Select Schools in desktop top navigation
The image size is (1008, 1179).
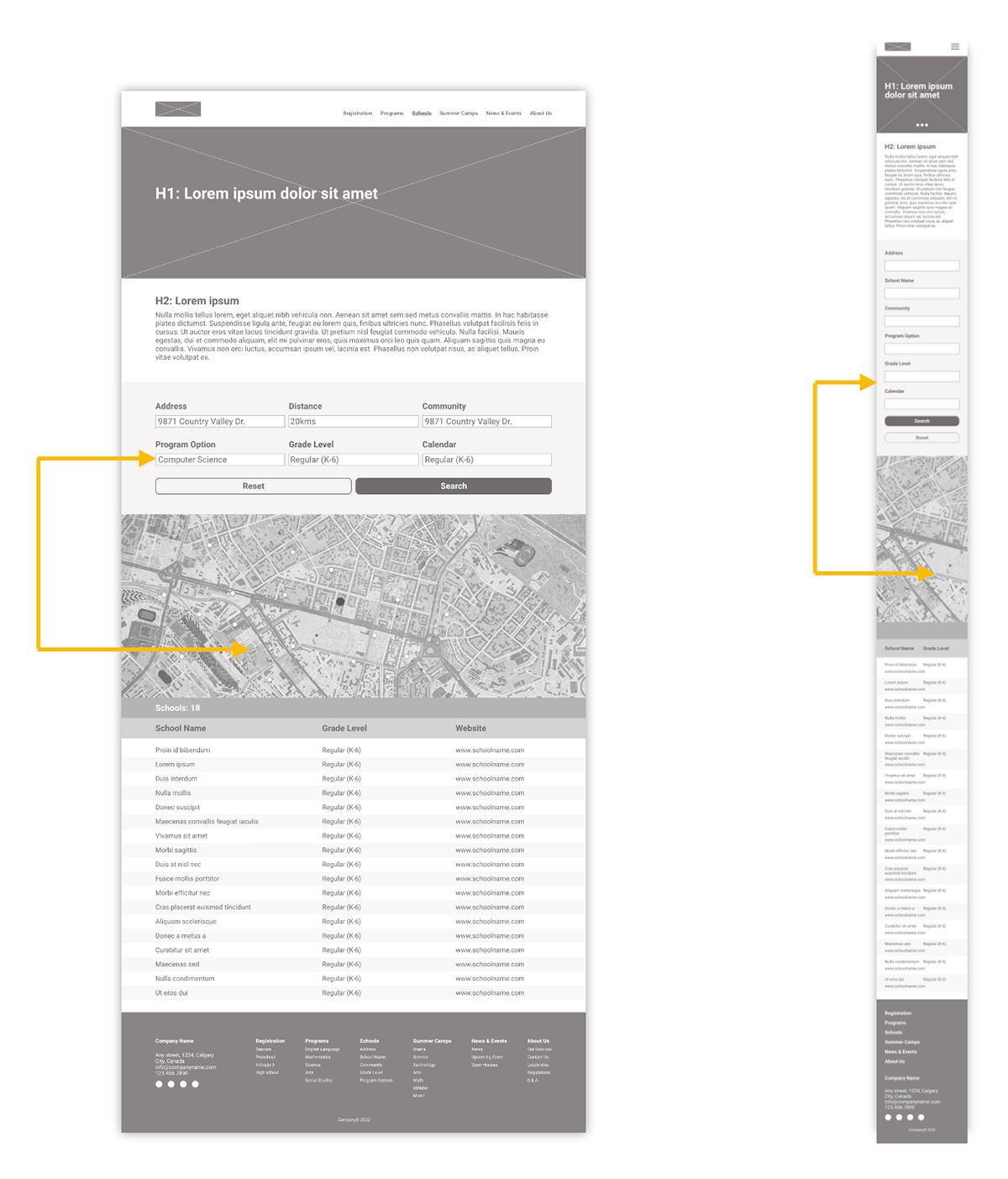[x=422, y=113]
